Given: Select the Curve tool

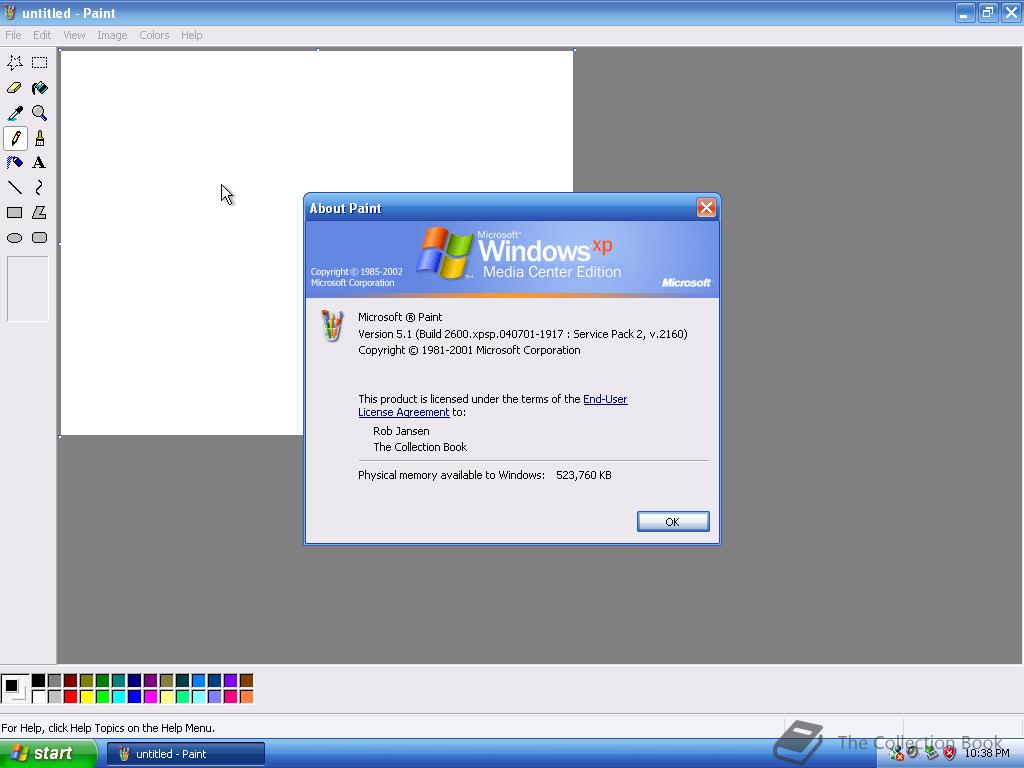Looking at the screenshot, I should click(x=40, y=187).
